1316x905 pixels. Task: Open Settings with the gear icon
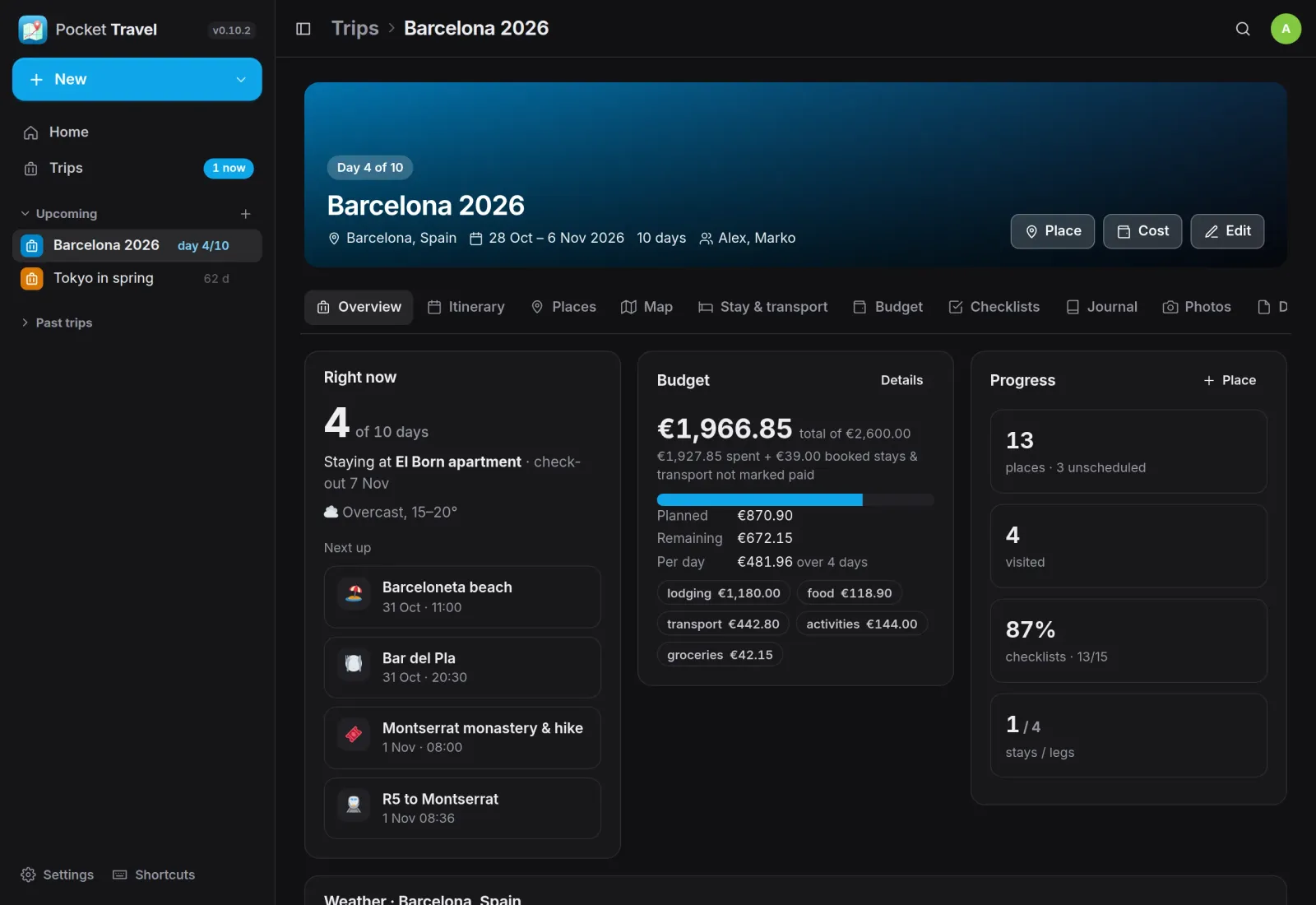[57, 875]
